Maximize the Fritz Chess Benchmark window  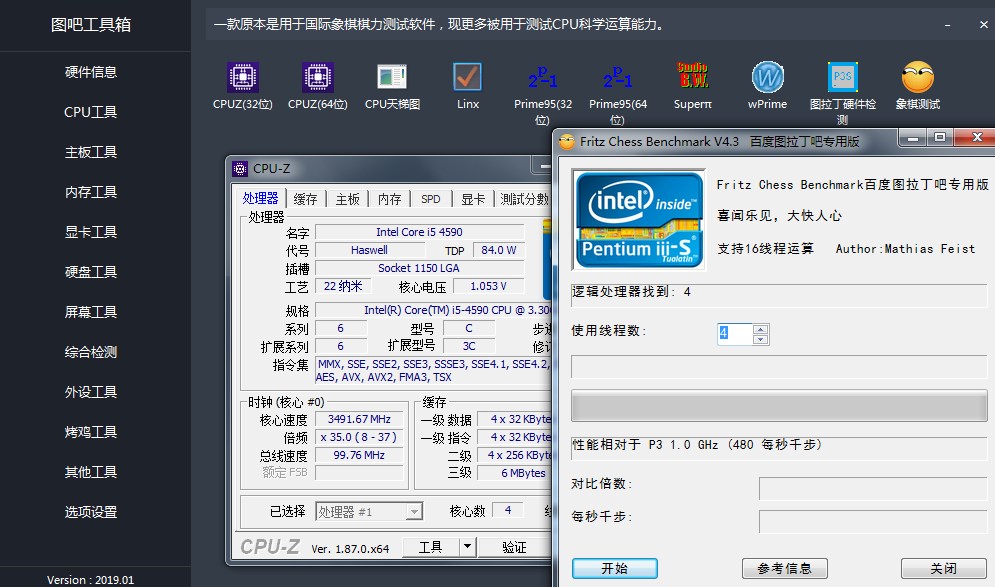(940, 138)
